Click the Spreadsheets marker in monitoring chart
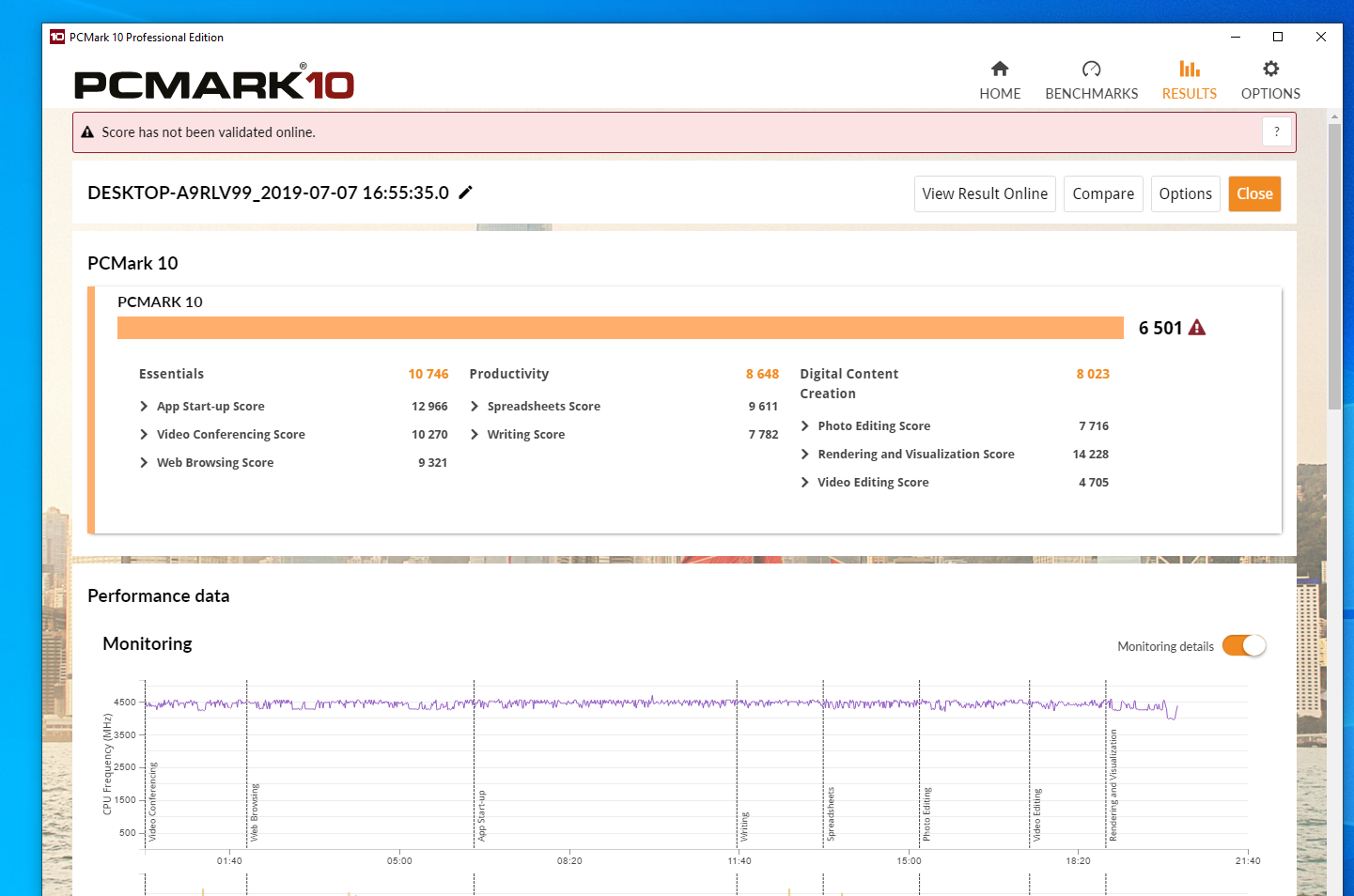This screenshot has height=896, width=1354. point(831,813)
